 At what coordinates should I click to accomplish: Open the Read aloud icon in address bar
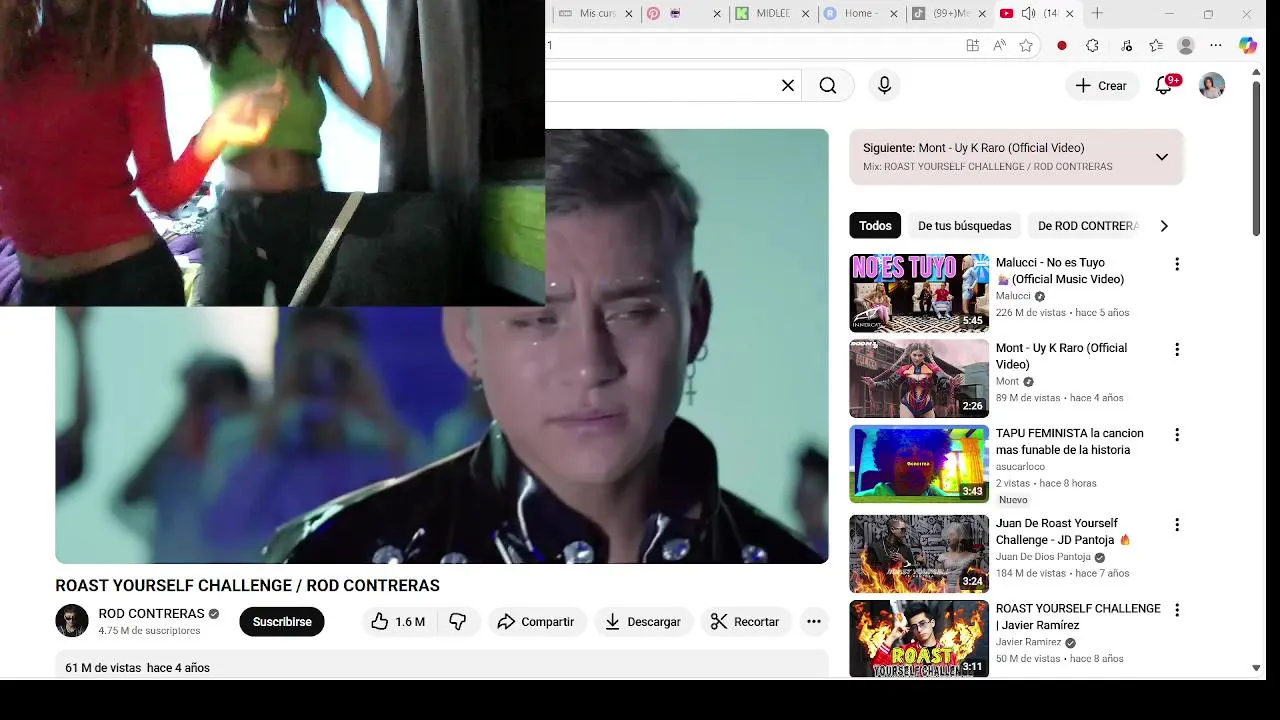[999, 45]
